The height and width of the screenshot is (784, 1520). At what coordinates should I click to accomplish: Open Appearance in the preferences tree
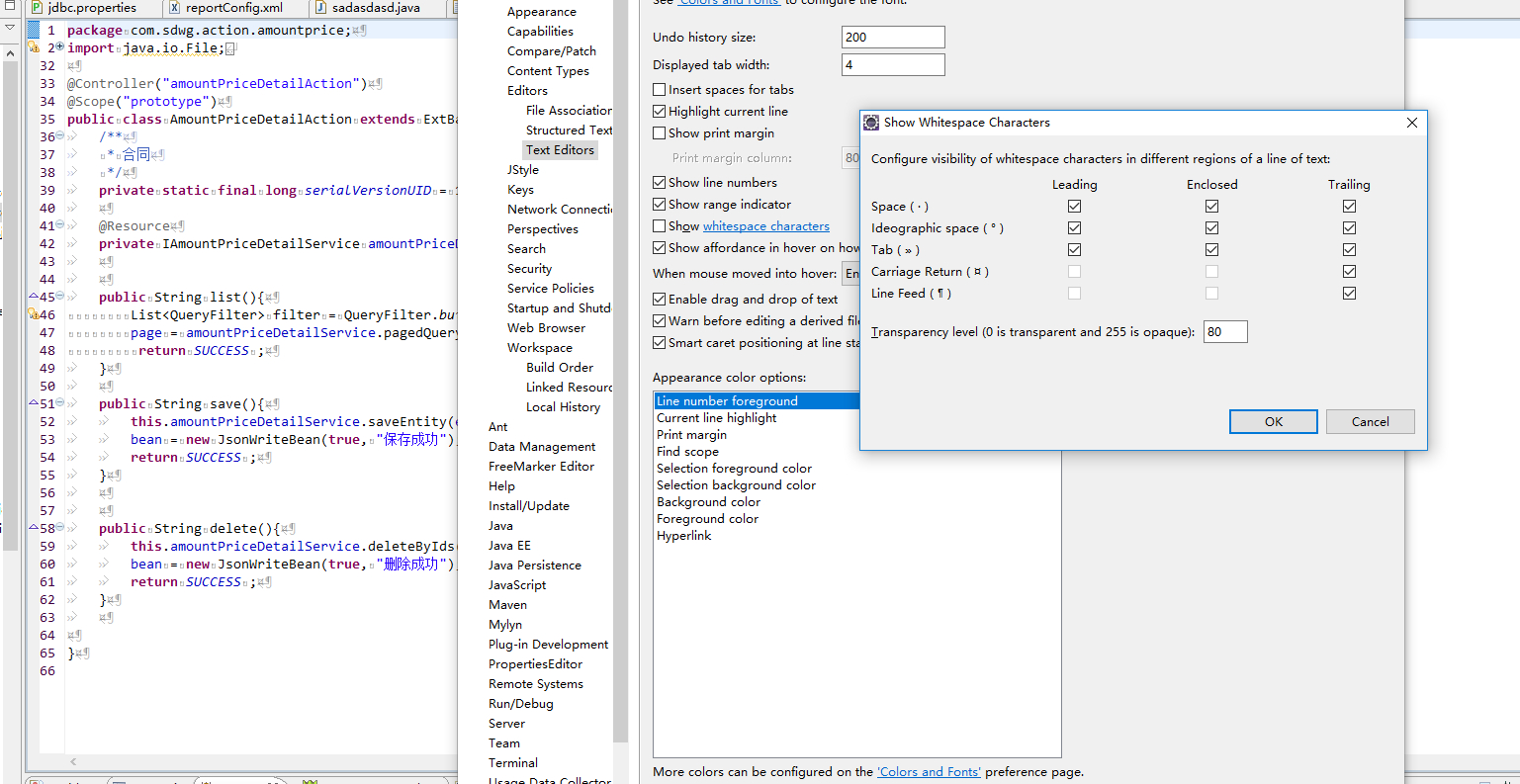pos(542,12)
